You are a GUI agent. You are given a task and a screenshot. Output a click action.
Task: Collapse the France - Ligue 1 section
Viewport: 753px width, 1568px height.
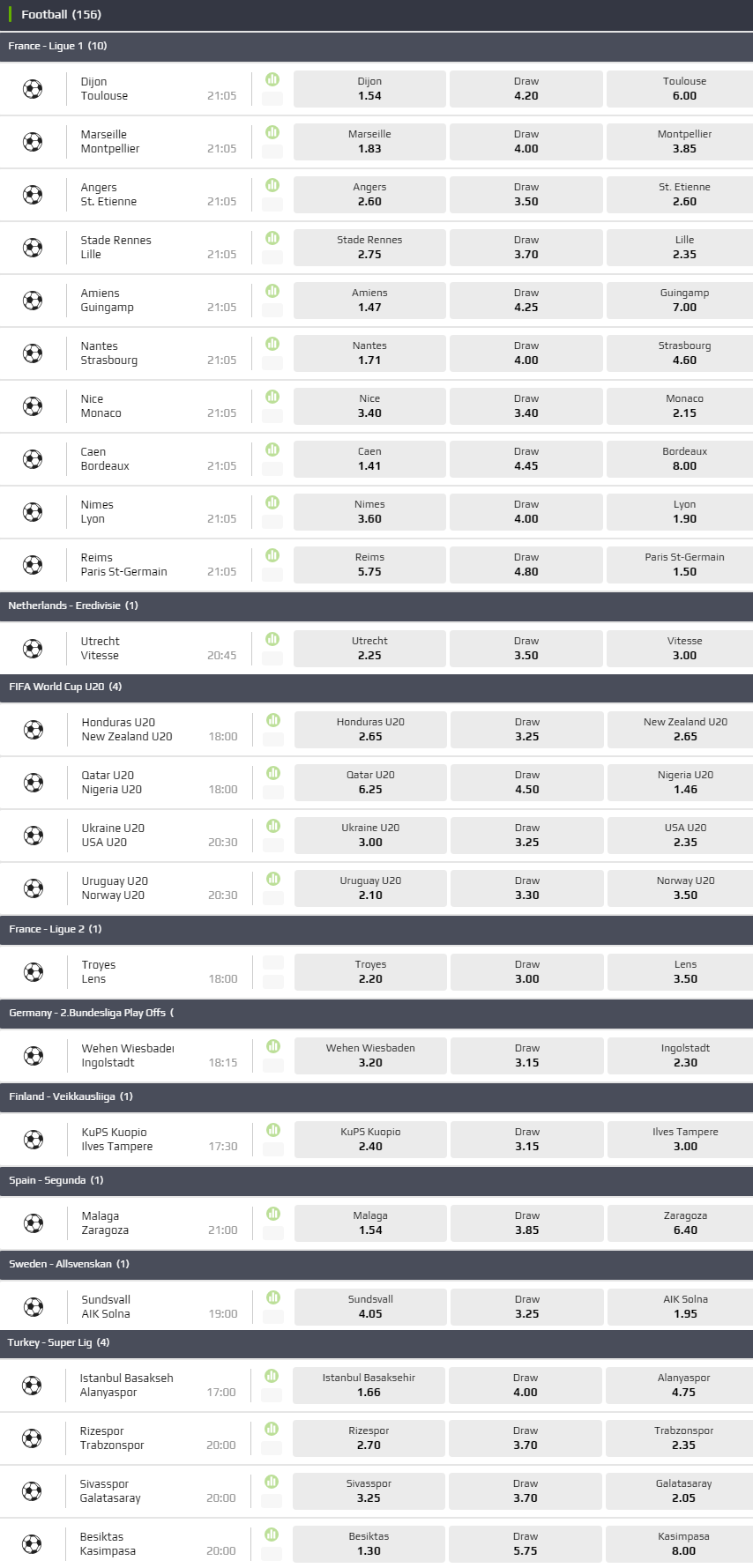coord(57,46)
